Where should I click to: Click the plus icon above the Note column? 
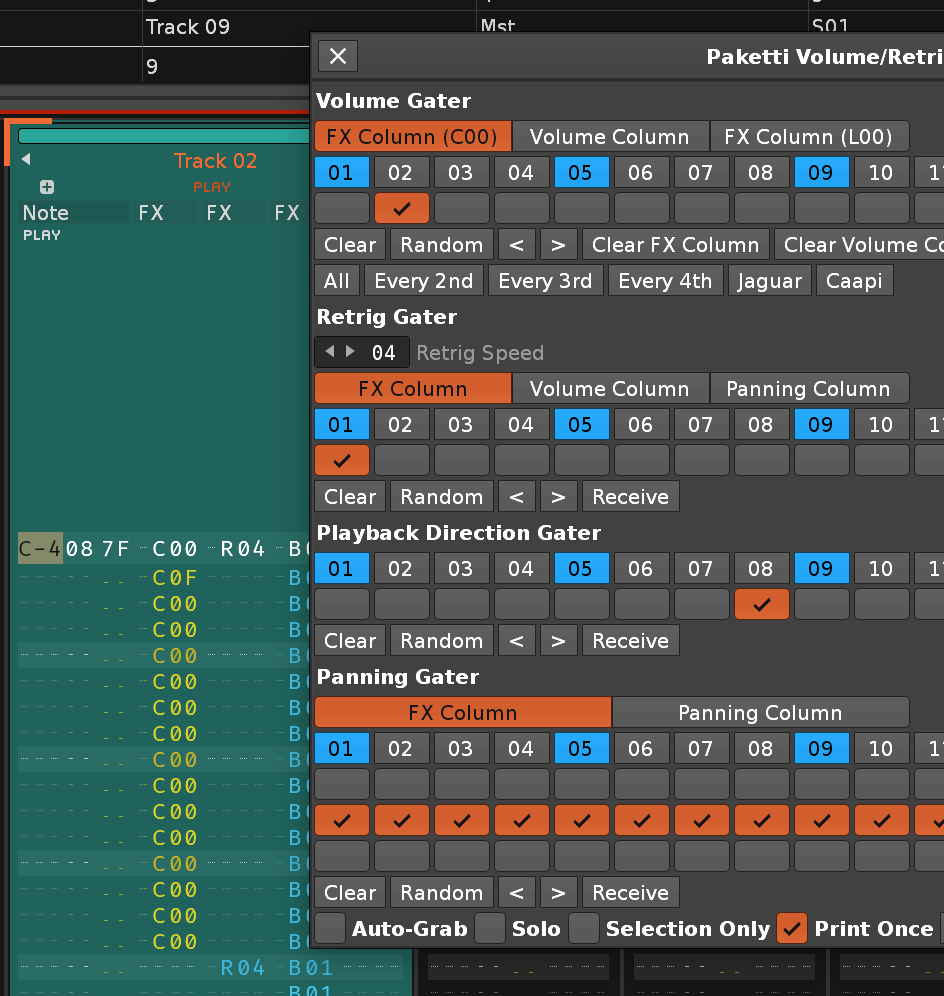[x=47, y=187]
